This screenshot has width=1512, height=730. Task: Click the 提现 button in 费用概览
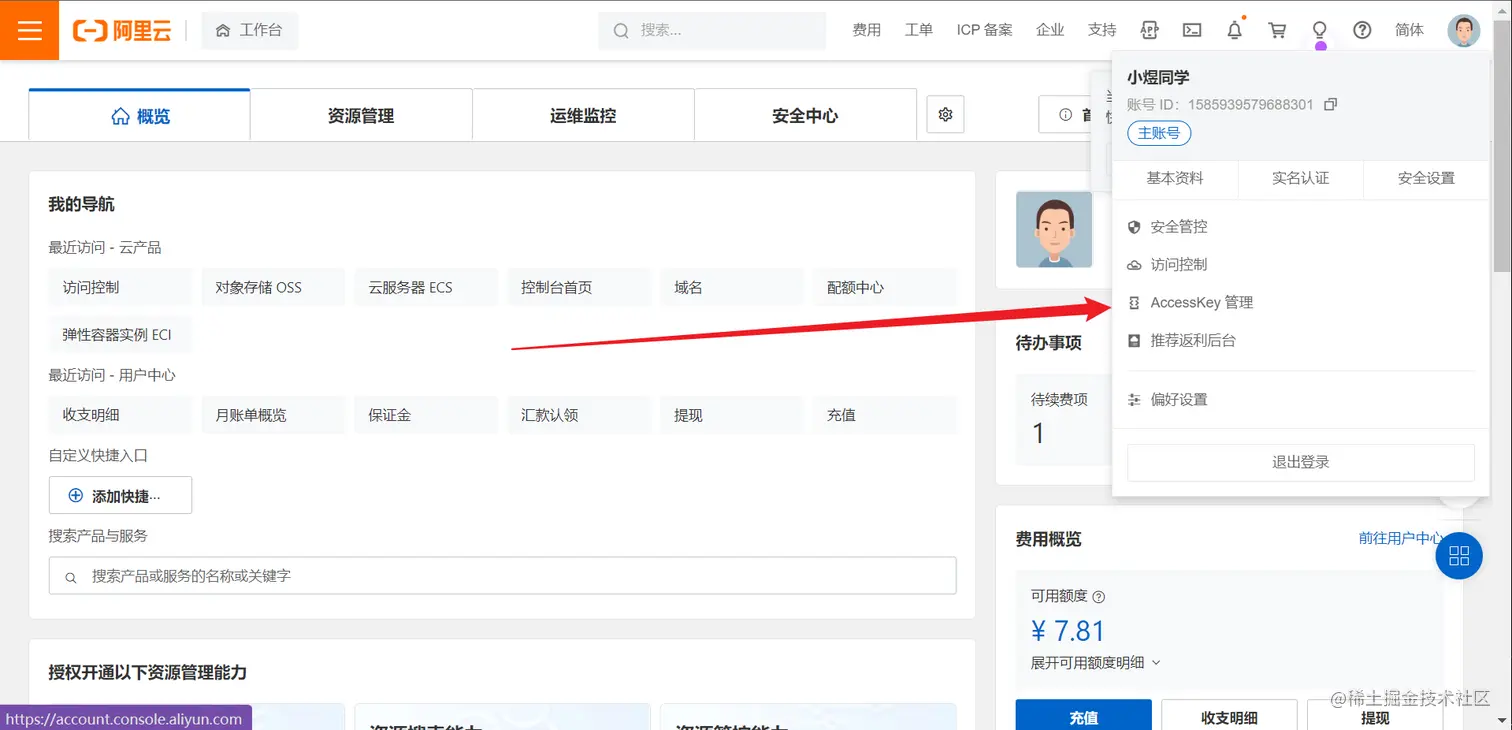click(1375, 717)
